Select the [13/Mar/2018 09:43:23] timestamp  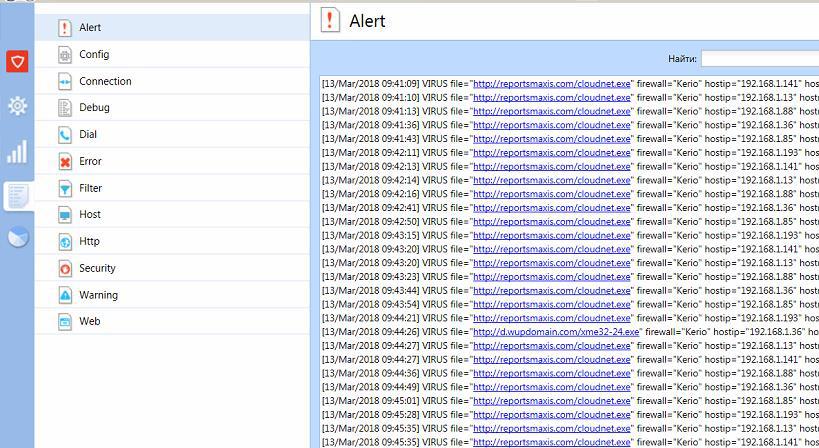[370, 277]
